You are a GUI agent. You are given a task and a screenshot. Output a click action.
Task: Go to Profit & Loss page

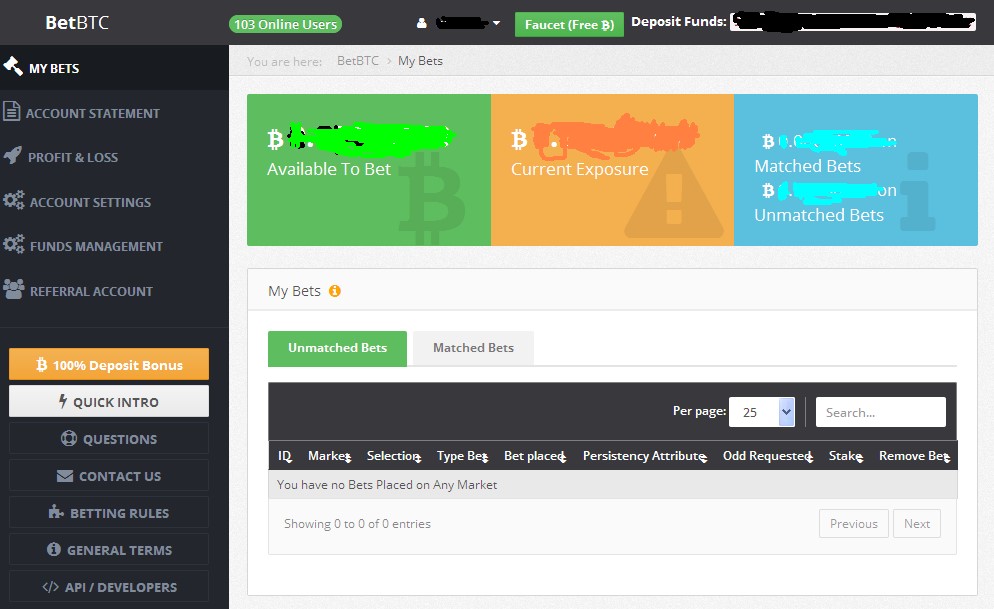114,157
